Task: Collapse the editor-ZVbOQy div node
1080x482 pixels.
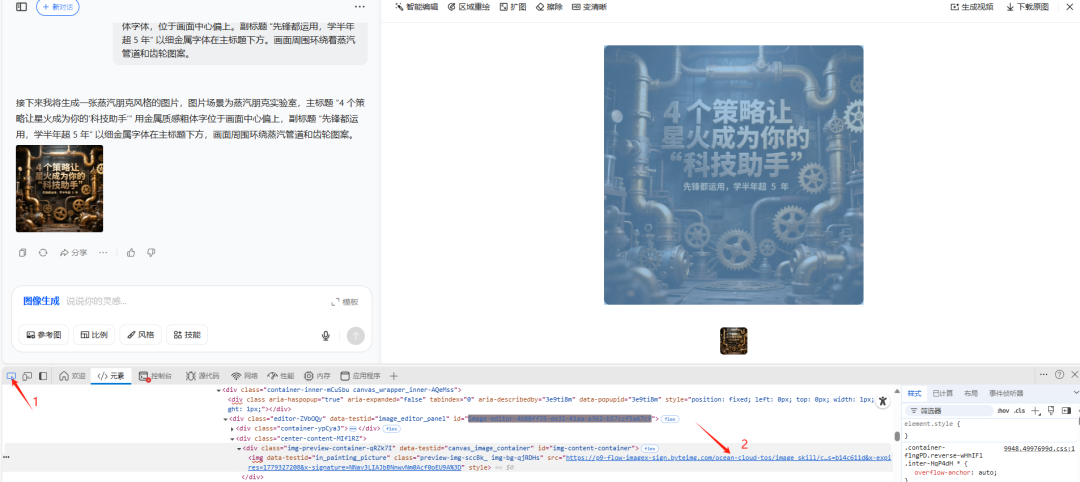Action: [225, 418]
